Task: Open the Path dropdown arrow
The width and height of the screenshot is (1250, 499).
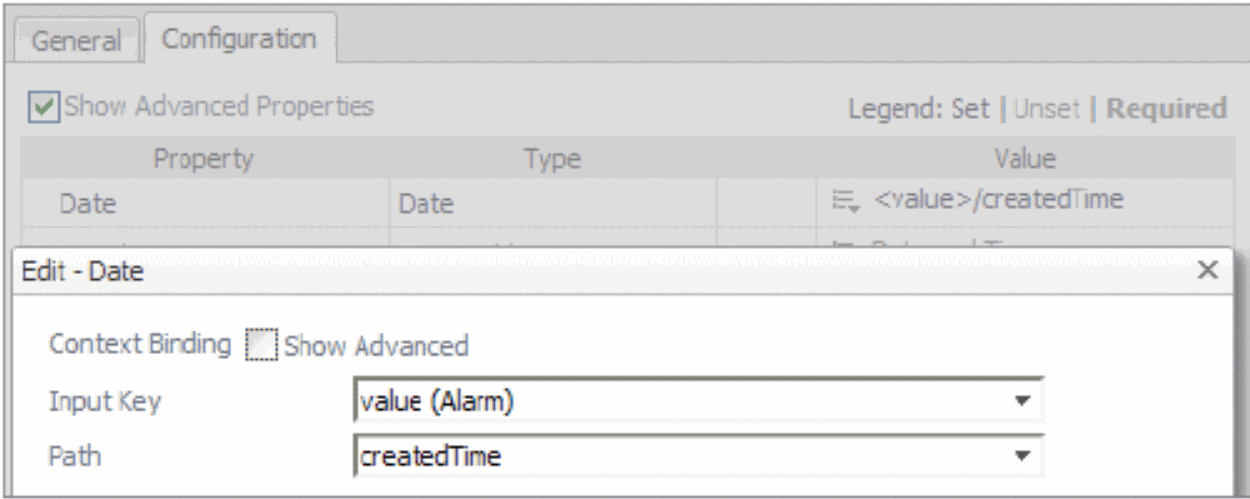Action: pyautogui.click(x=1021, y=456)
